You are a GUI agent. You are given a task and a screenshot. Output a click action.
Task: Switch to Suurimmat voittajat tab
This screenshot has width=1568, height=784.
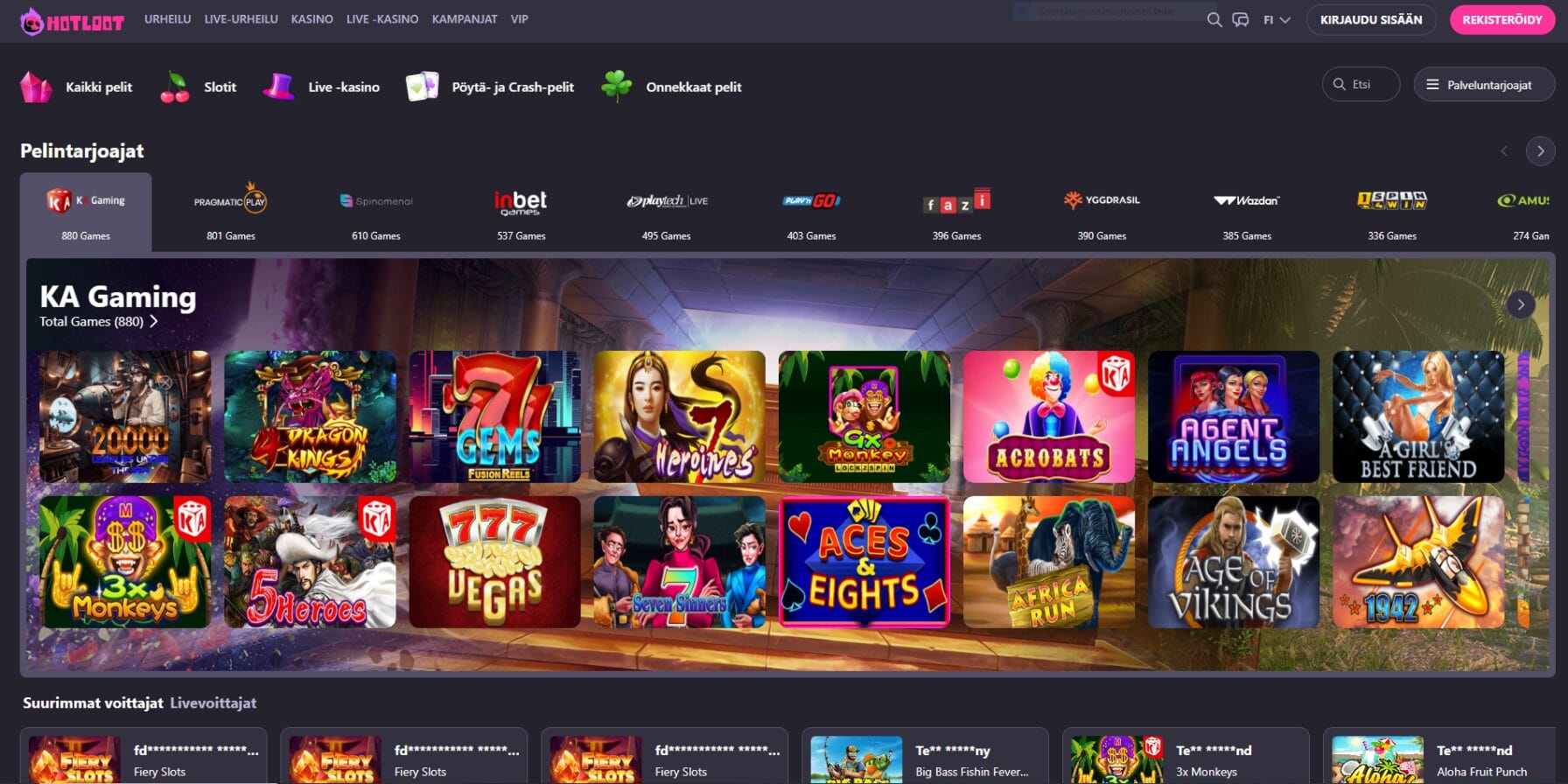click(x=93, y=703)
